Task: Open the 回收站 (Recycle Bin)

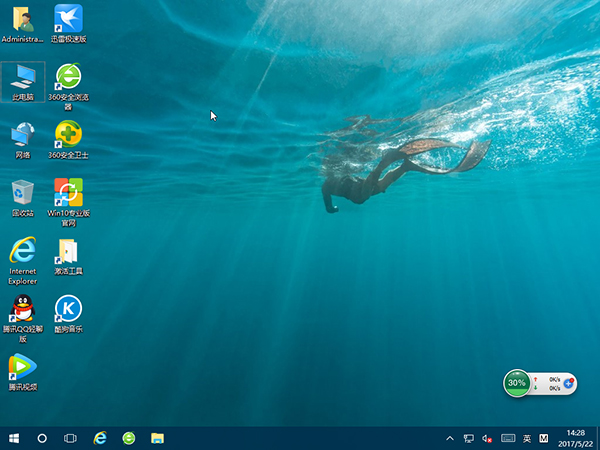Action: click(x=22, y=193)
